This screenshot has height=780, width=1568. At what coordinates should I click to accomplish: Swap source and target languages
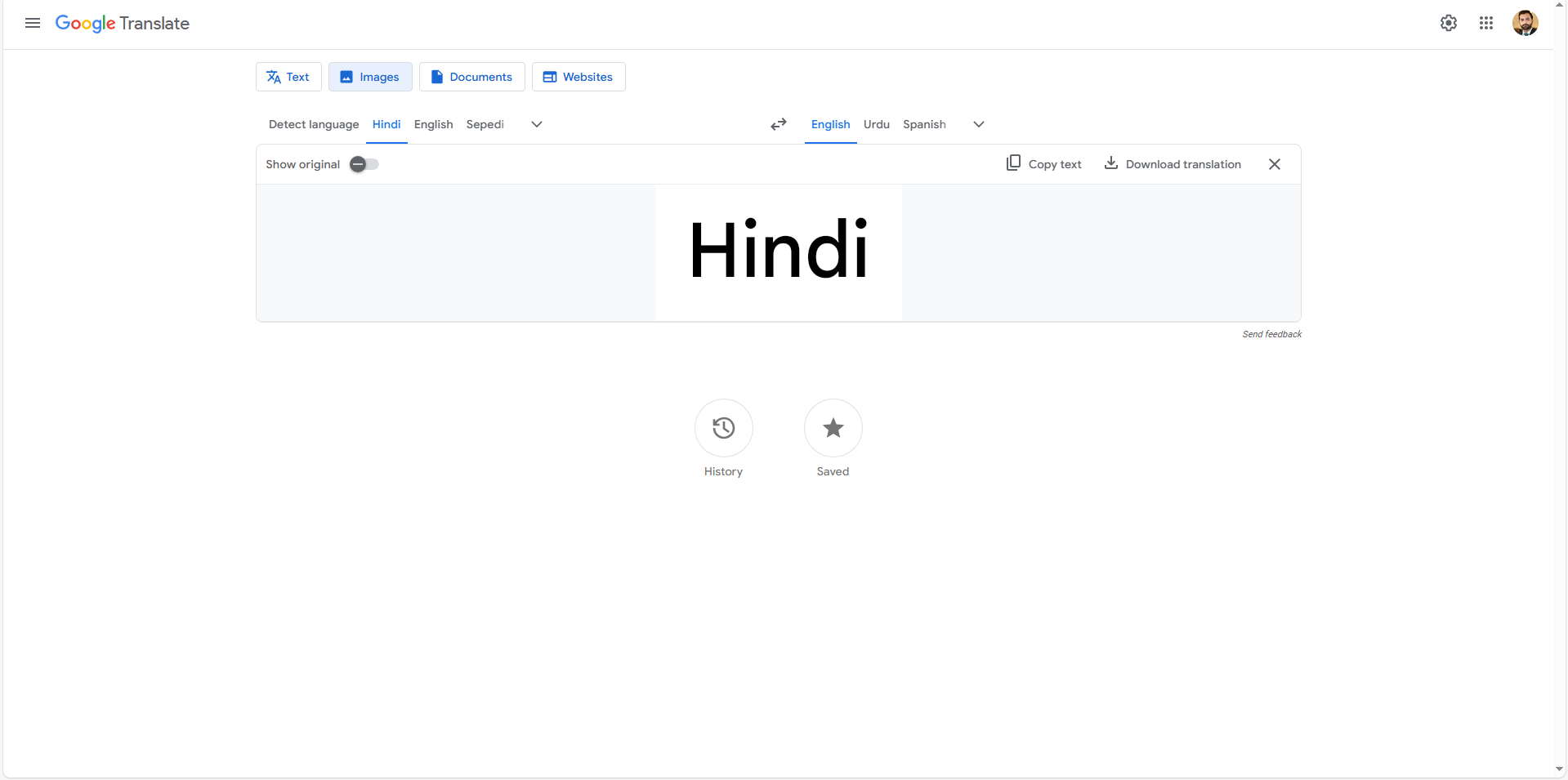click(777, 124)
